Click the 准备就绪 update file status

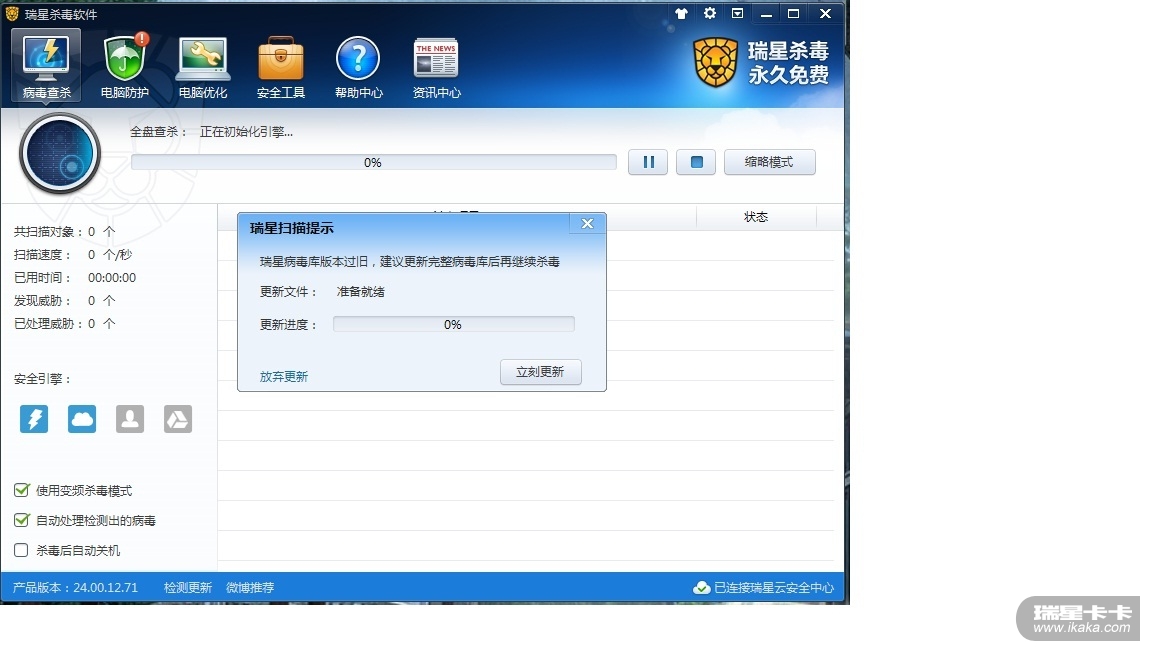pos(361,292)
